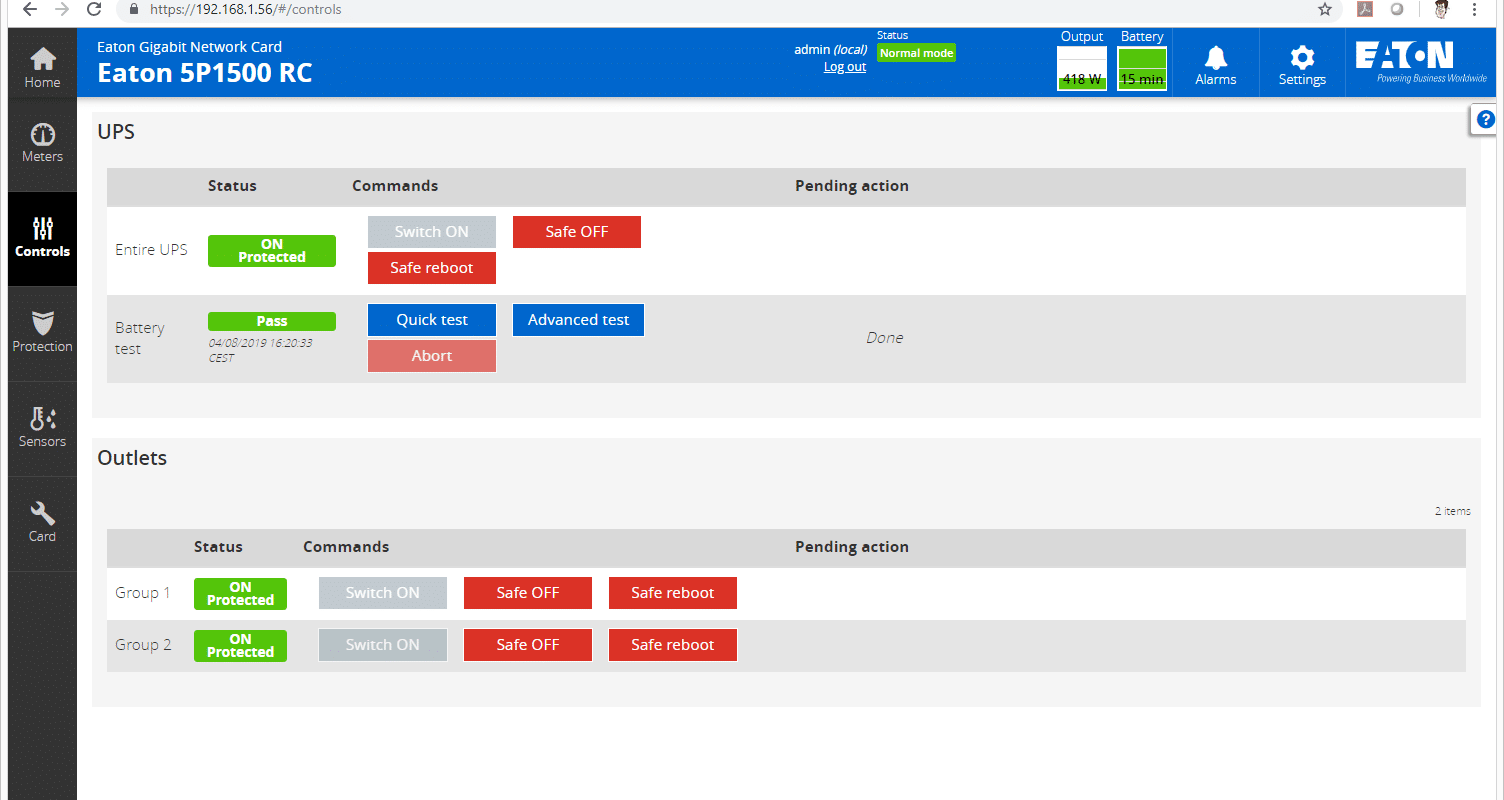
Task: Click the browser forward arrow
Action: tap(62, 9)
